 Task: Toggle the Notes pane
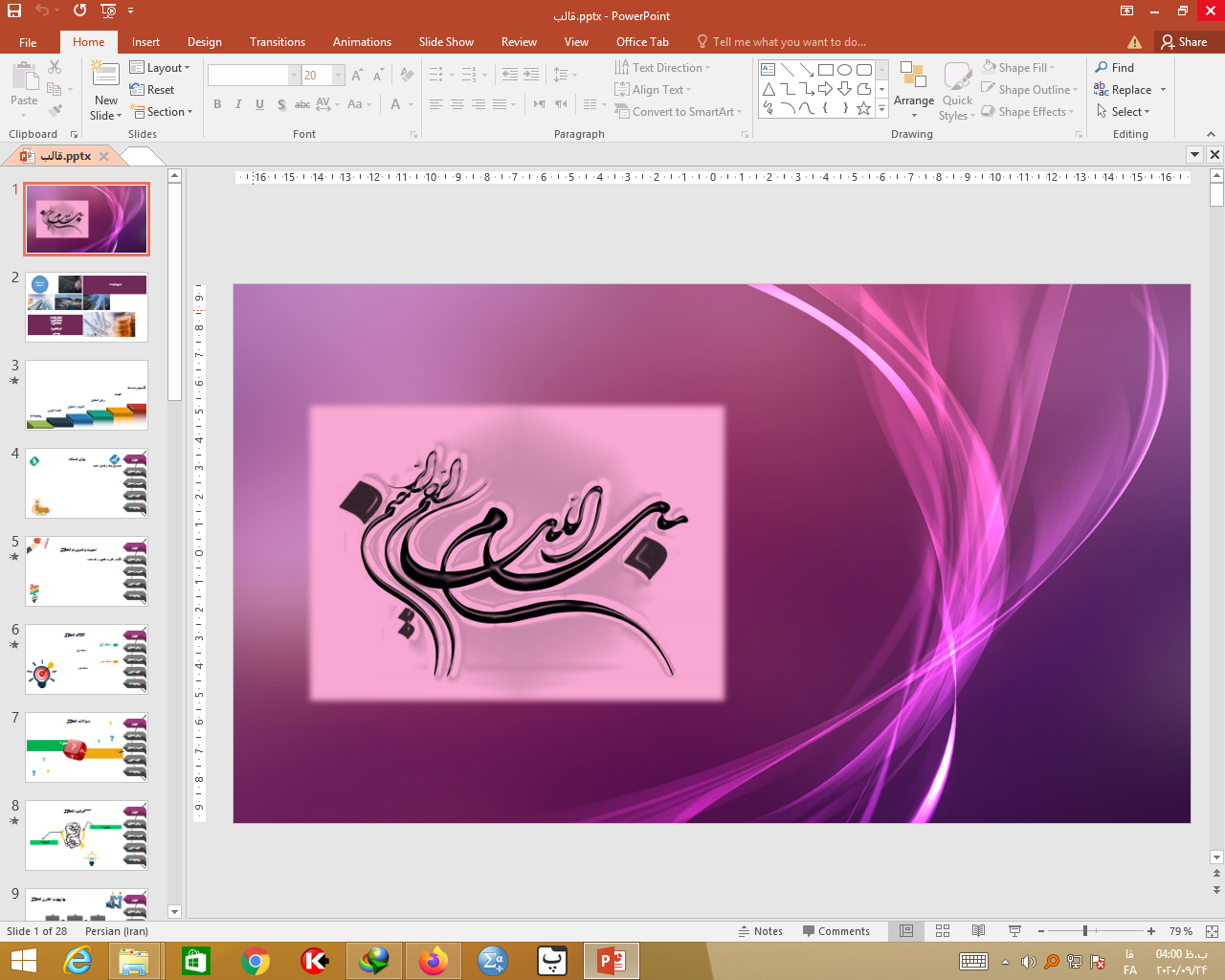(761, 931)
